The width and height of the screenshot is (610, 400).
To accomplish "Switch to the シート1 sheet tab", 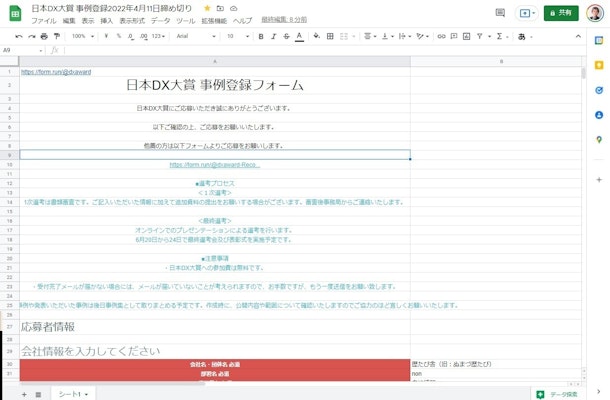I will click(70, 394).
